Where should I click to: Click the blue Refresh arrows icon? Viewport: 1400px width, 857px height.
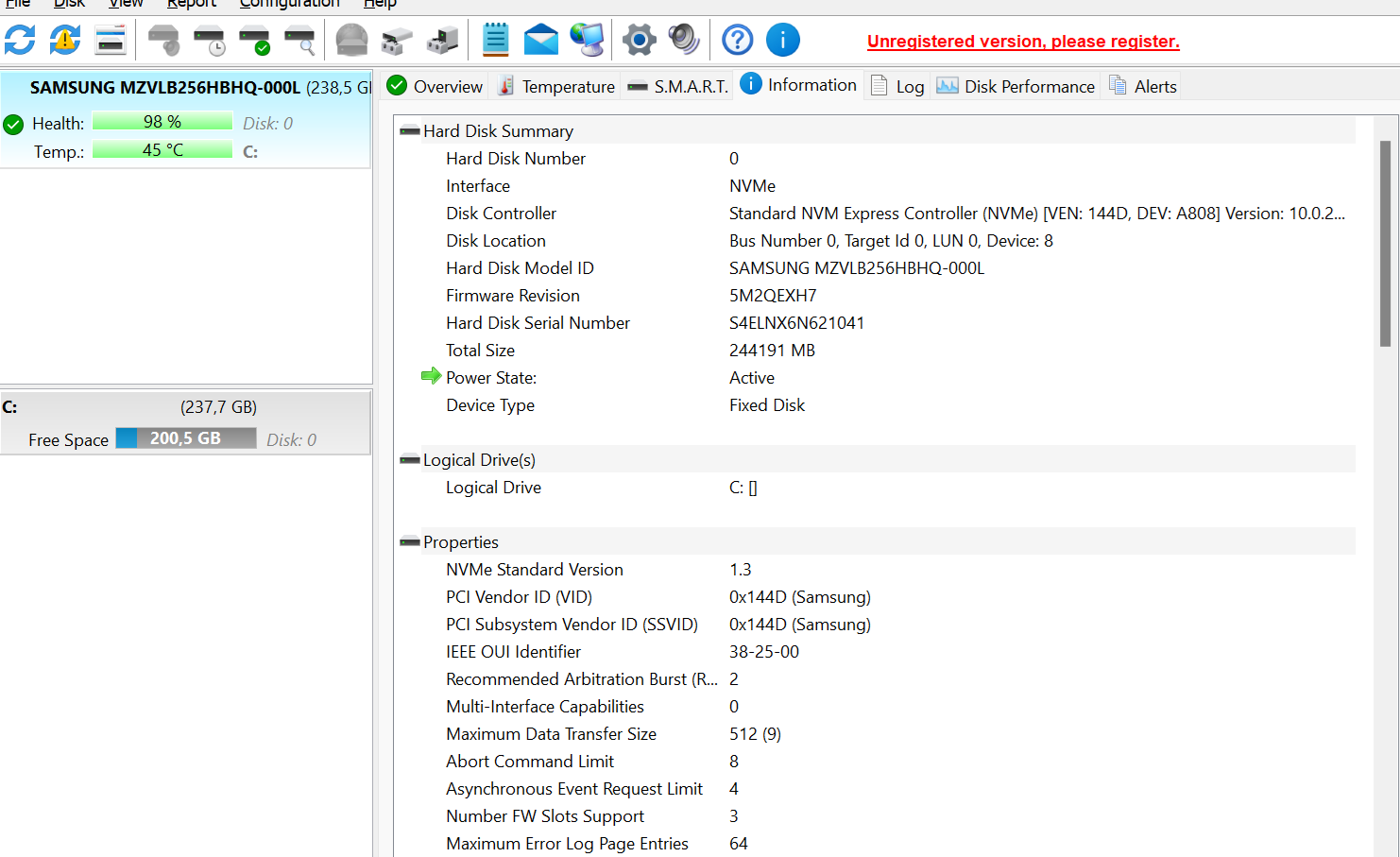click(20, 40)
